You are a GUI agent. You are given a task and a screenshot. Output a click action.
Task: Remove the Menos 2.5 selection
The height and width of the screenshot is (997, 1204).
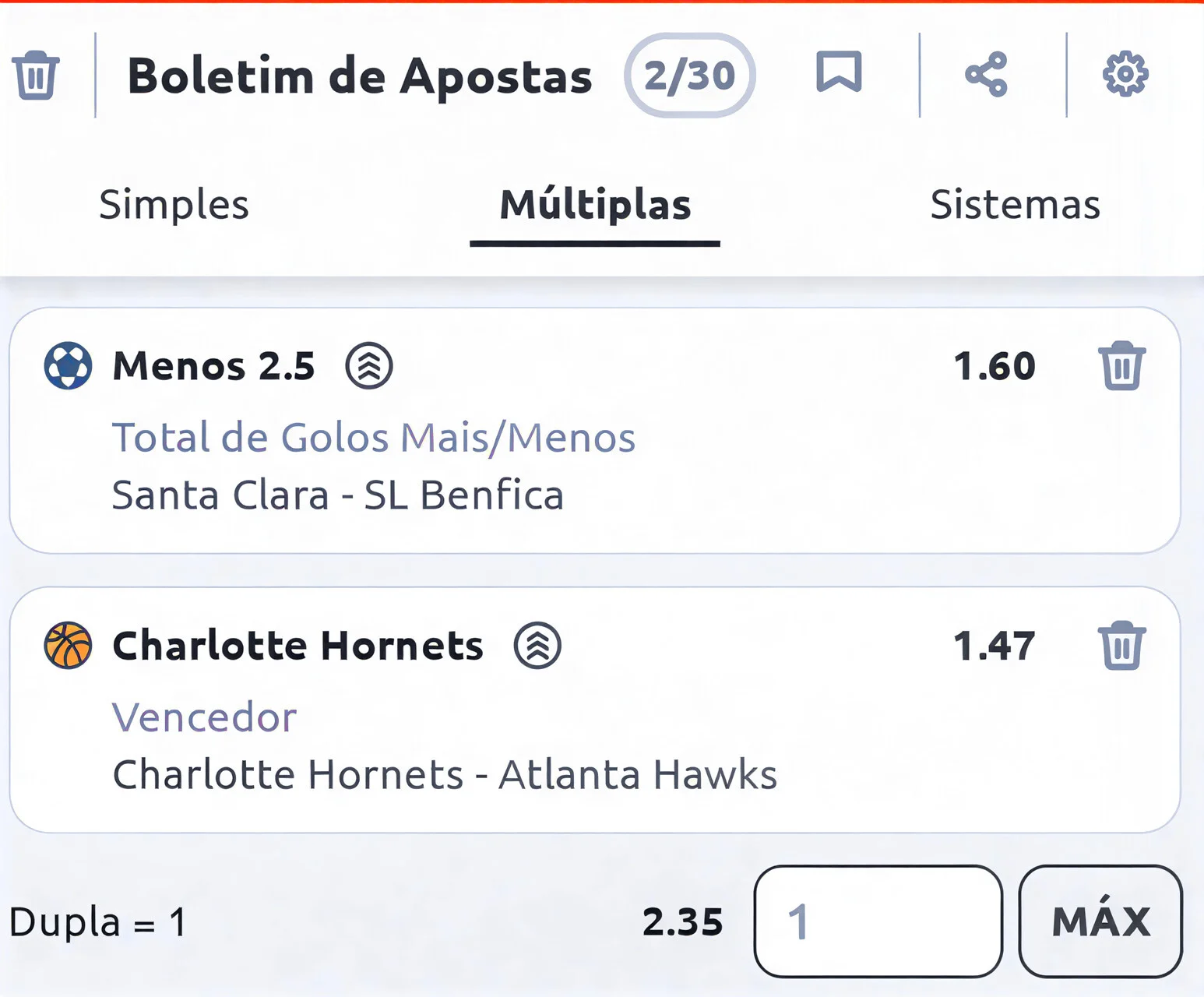tap(1121, 365)
